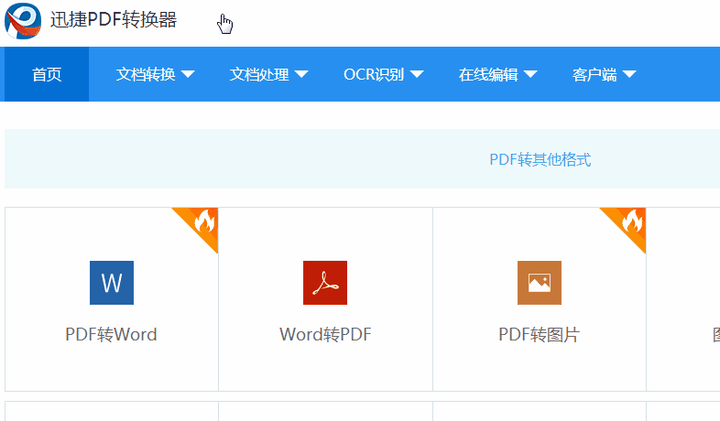Expand the arrow beside 客户端
This screenshot has height=421, width=720.
pyautogui.click(x=629, y=74)
